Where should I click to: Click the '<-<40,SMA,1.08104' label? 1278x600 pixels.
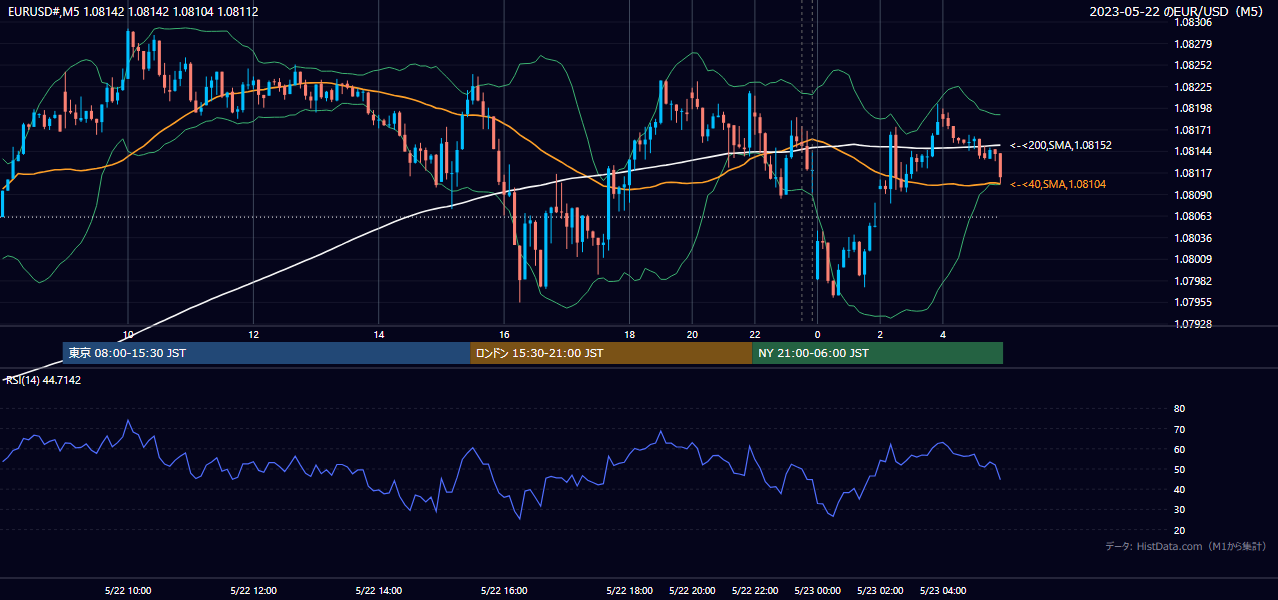click(1058, 184)
